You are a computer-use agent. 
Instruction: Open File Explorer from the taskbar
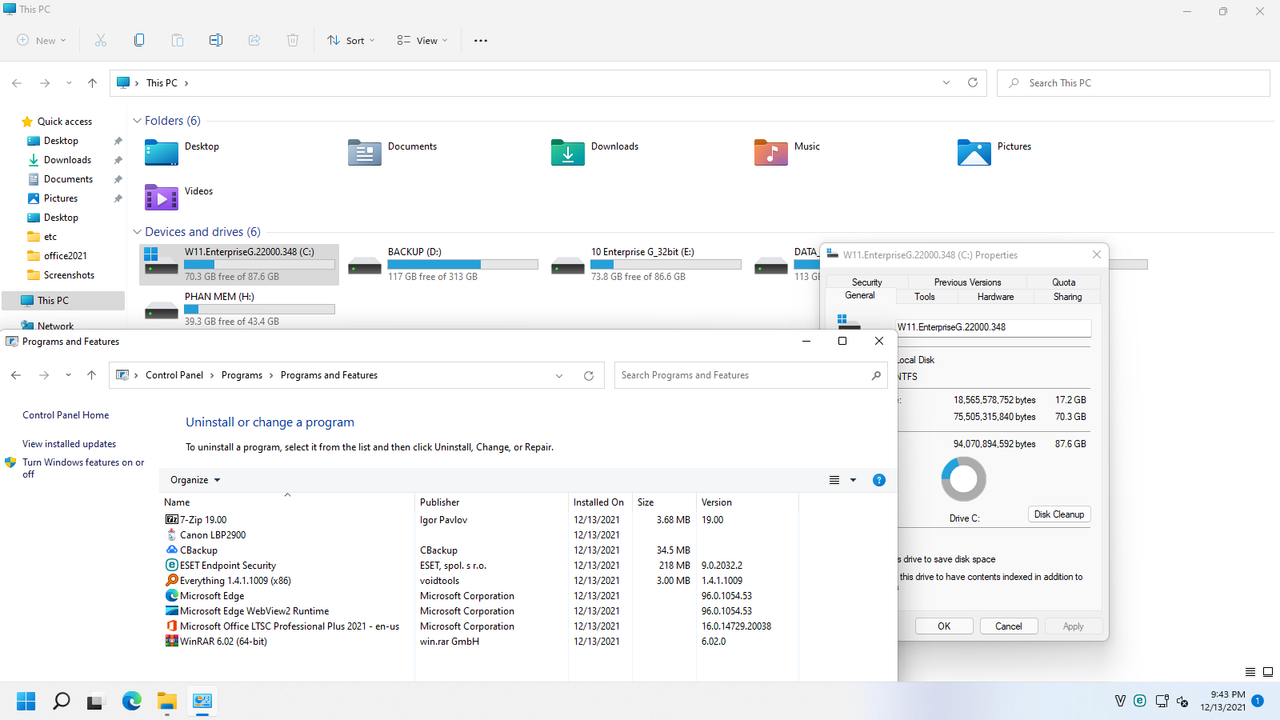[x=166, y=701]
